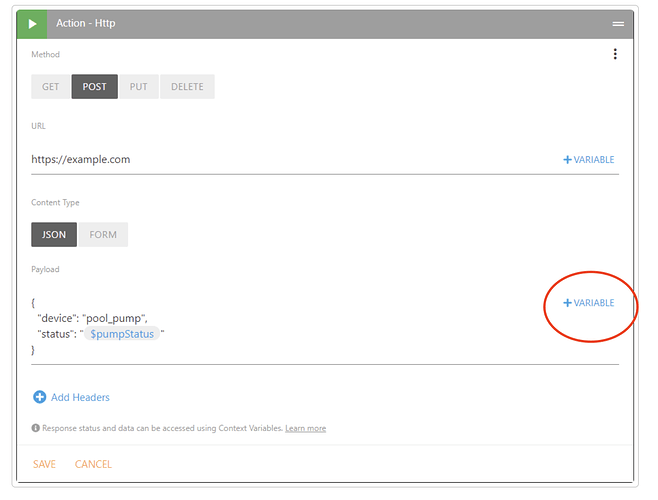
Task: Click the "device": "pool_pump" payload line
Action: [92, 318]
